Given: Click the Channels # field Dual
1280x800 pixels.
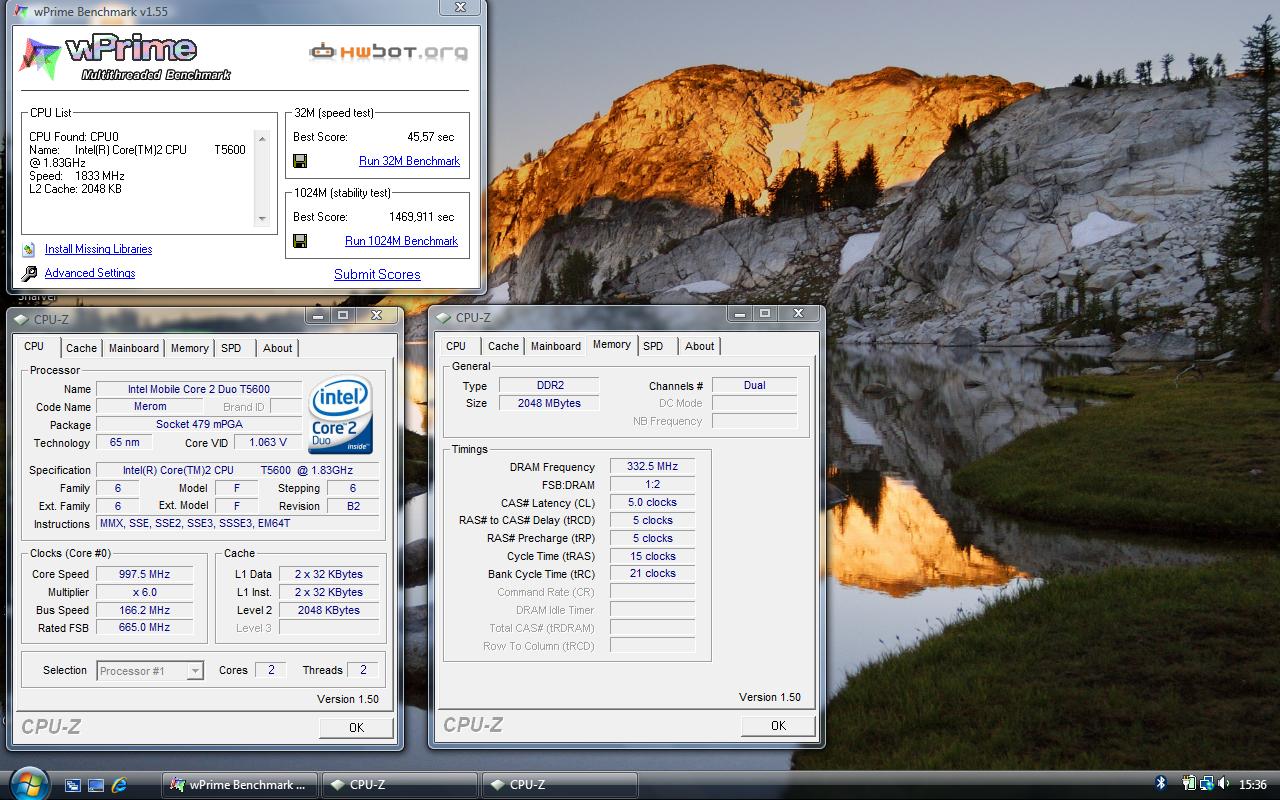Looking at the screenshot, I should pyautogui.click(x=754, y=385).
